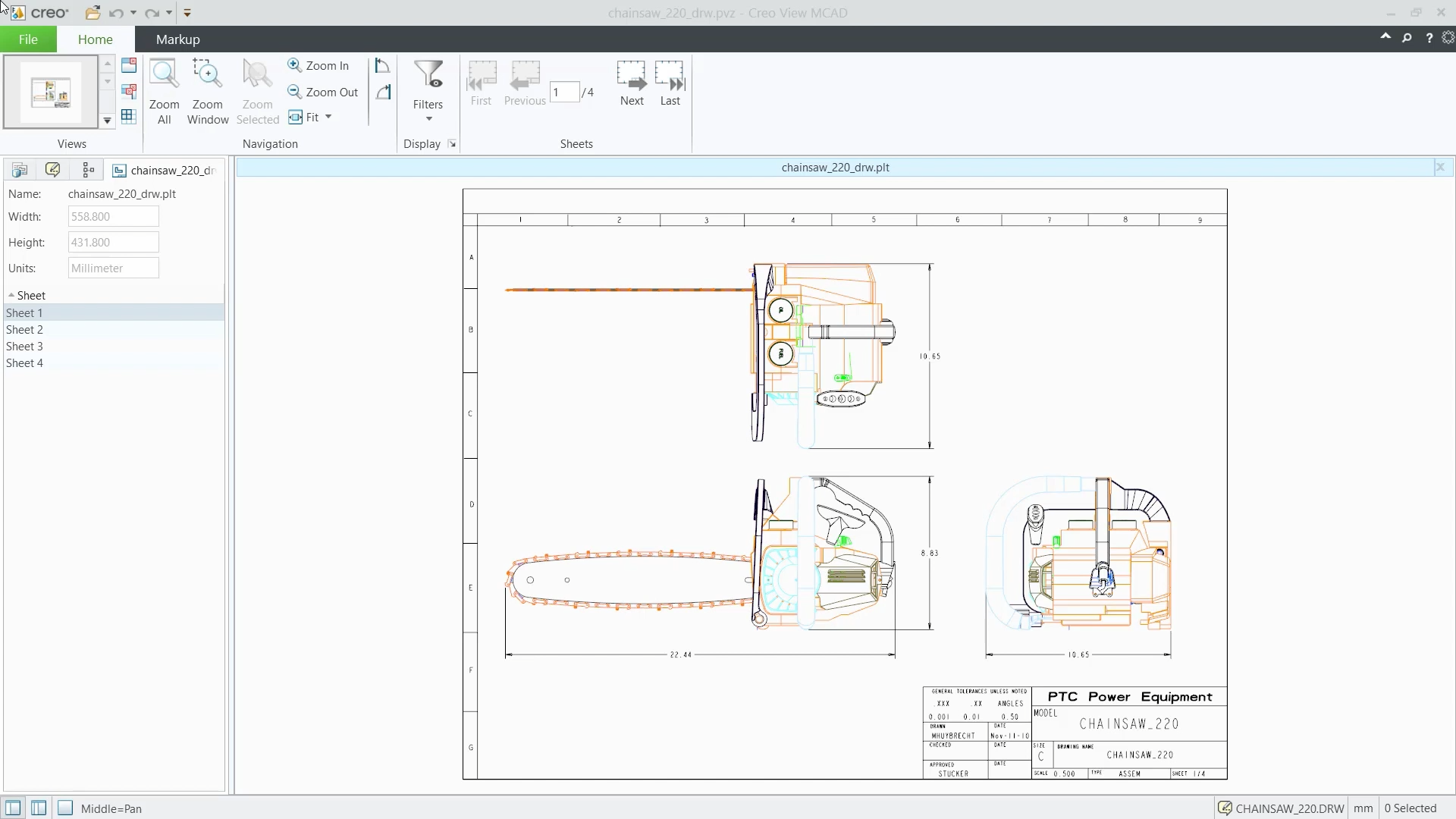Image resolution: width=1456 pixels, height=819 pixels.
Task: Toggle the first pane layout button in status bar
Action: click(13, 808)
